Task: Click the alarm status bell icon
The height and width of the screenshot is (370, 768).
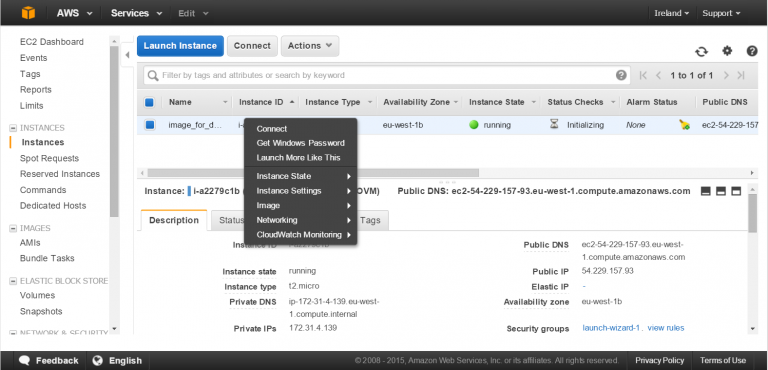Action: click(x=685, y=125)
